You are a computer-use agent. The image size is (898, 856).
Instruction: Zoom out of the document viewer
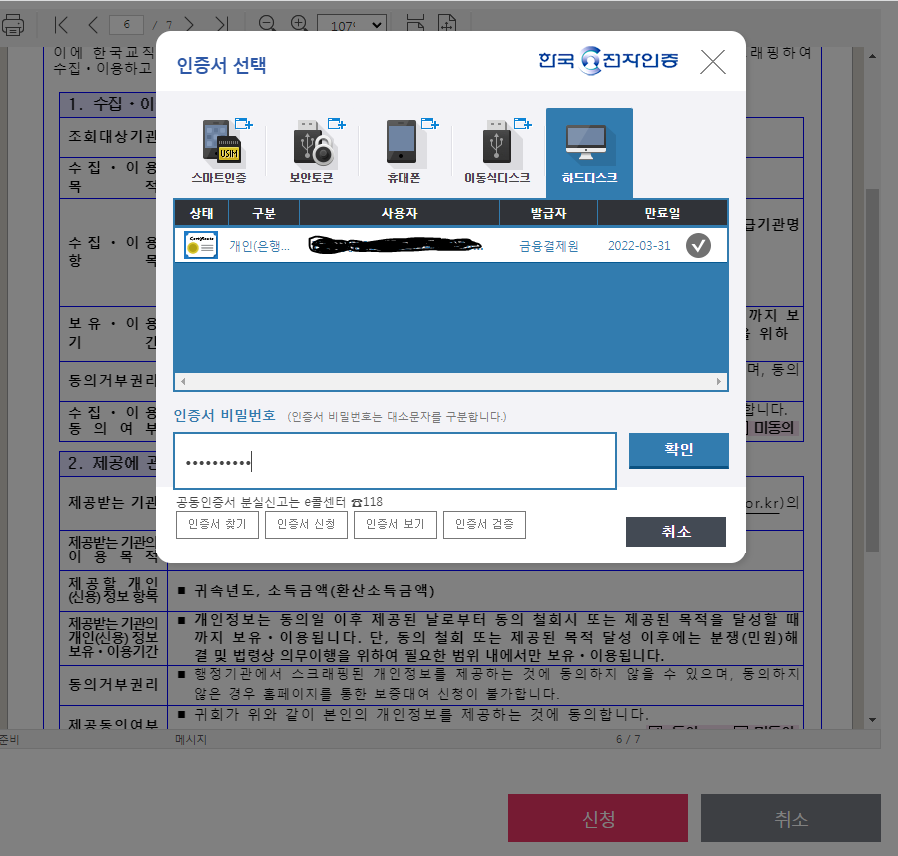tap(267, 24)
